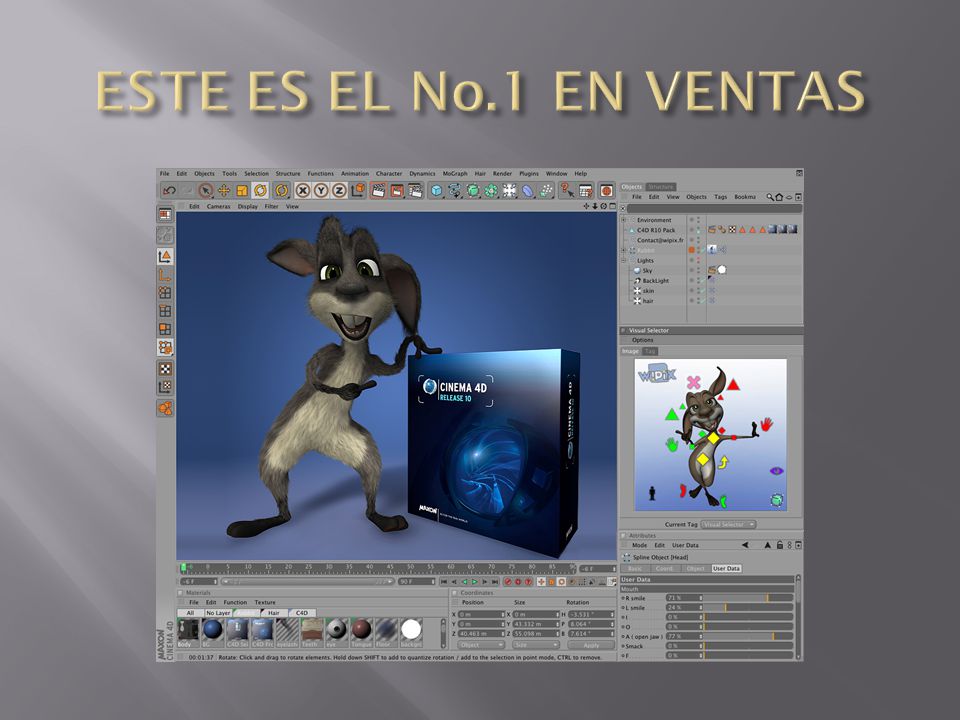
Task: Click the Position Z input field
Action: [482, 634]
